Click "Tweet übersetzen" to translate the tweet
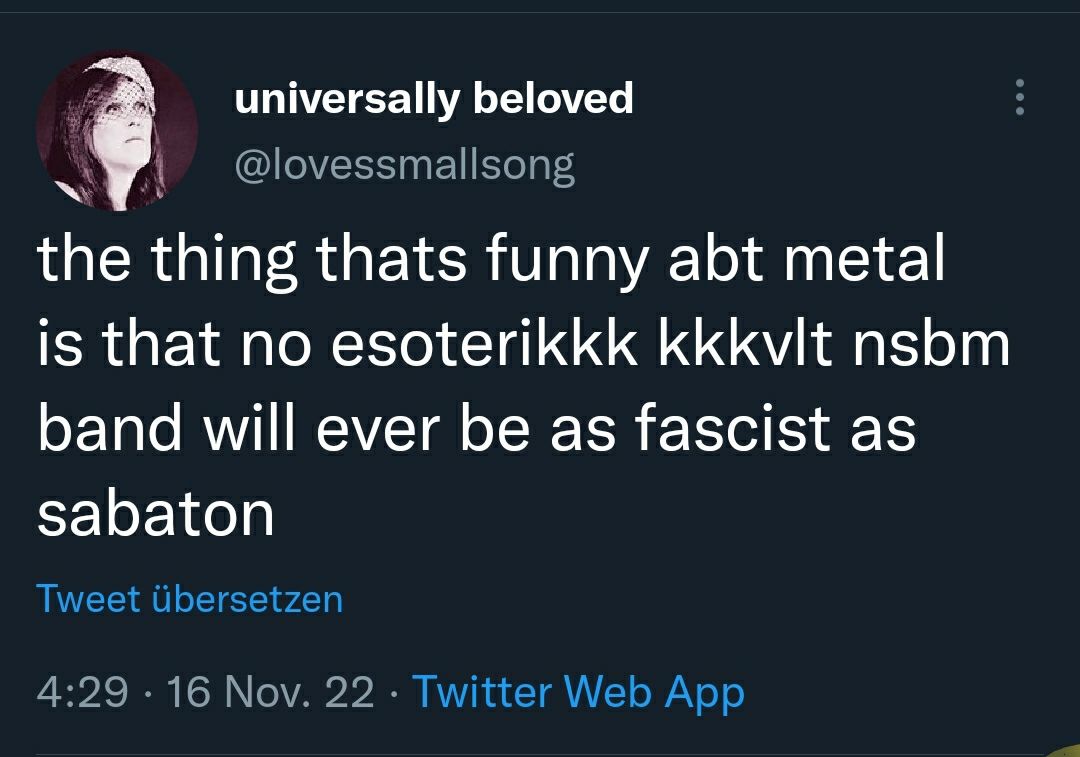This screenshot has width=1080, height=757. [189, 598]
